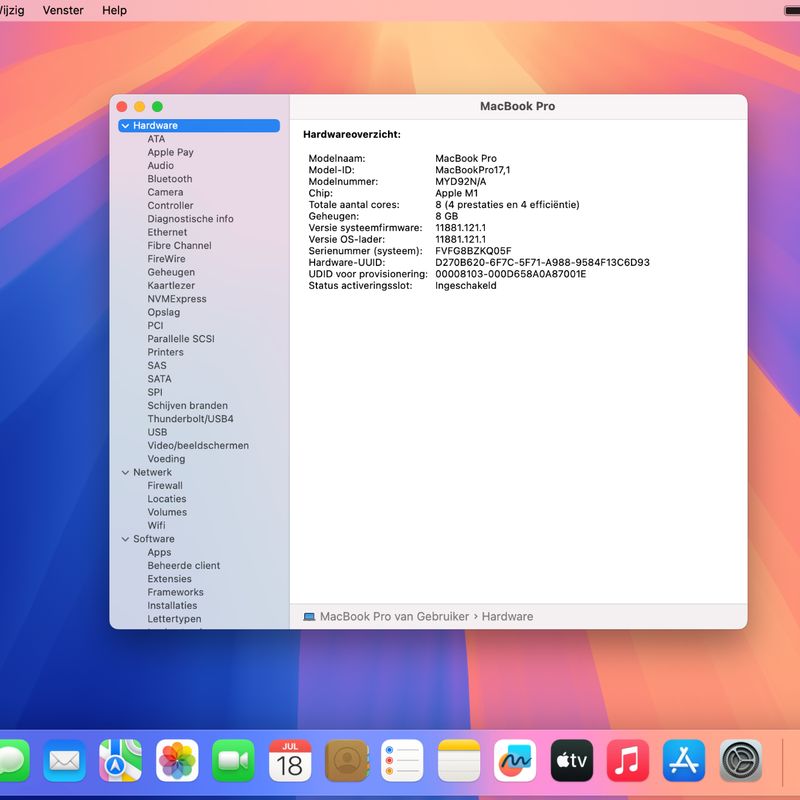Select Audio in the sidebar

[161, 165]
